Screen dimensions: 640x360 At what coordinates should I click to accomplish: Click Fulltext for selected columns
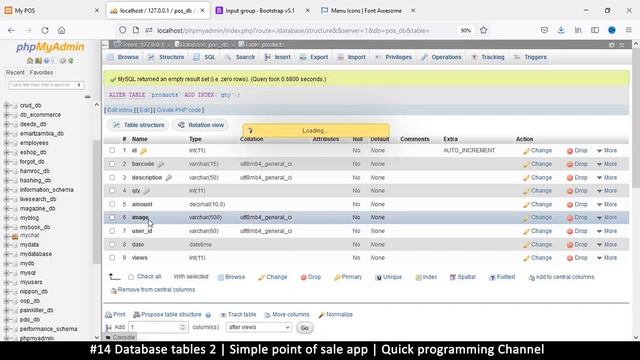click(502, 277)
